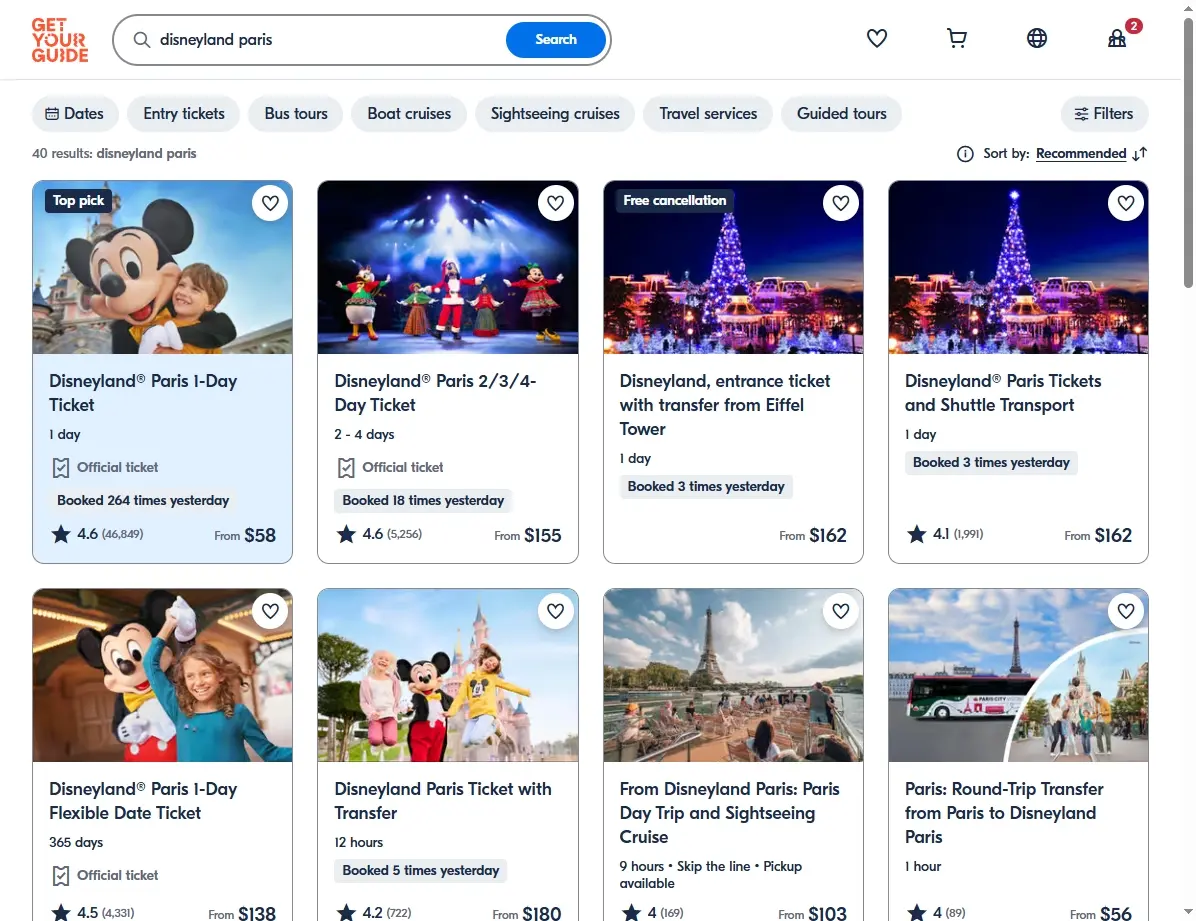Click 'Booked 264 times yesterday' label
This screenshot has width=1196, height=921.
point(143,501)
